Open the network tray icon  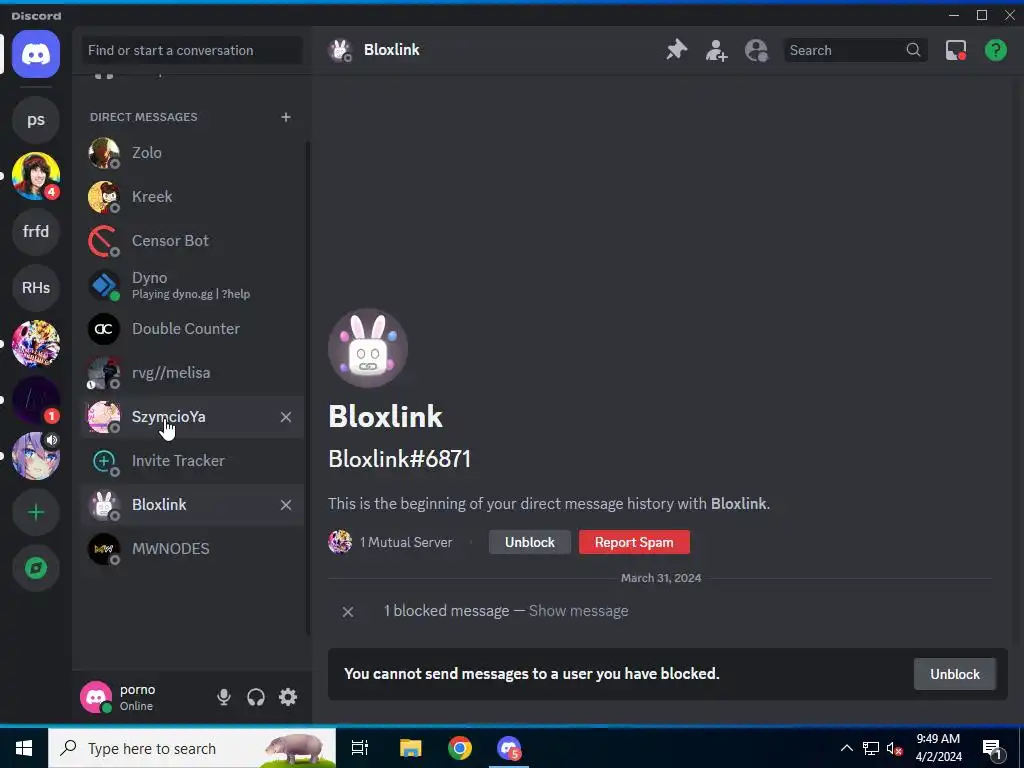tap(871, 748)
